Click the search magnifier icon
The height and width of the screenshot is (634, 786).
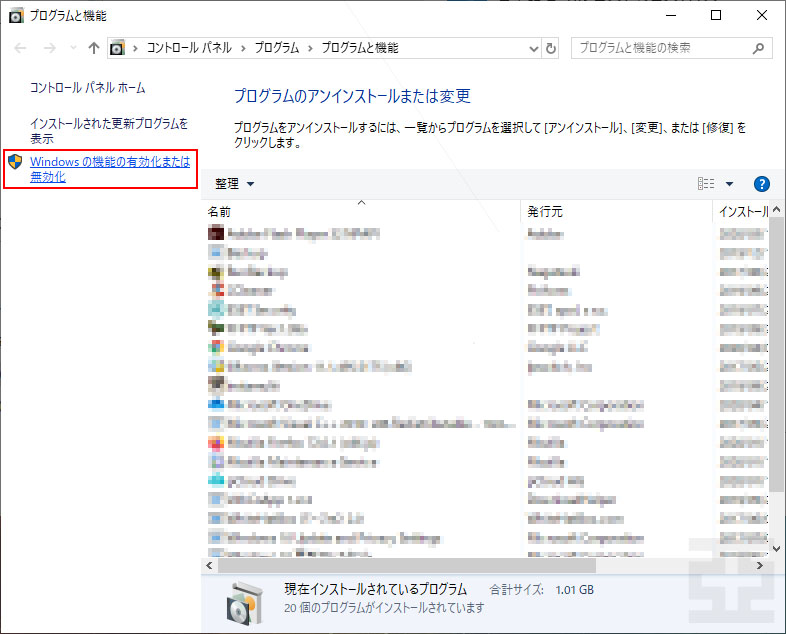pos(758,48)
